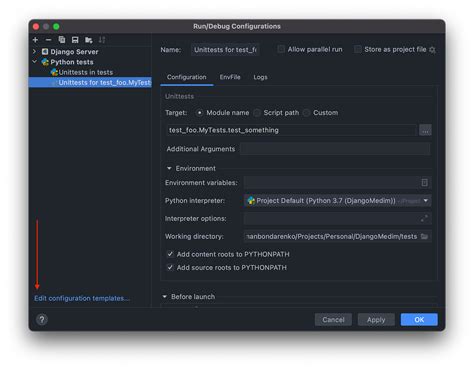Browse target with ellipsis button

point(425,130)
